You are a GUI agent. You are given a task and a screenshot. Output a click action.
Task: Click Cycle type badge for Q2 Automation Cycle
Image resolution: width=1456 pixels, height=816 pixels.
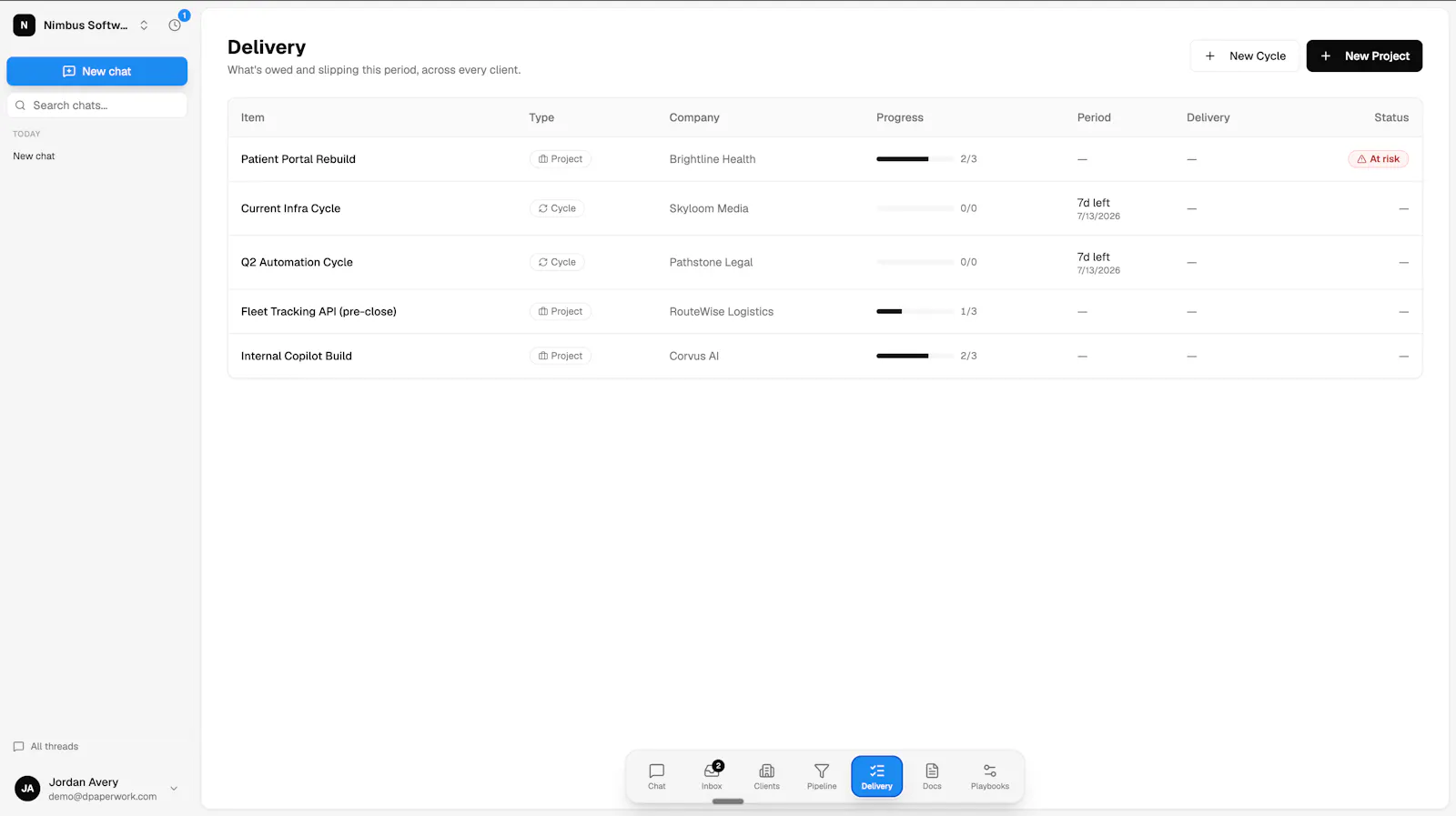pyautogui.click(x=557, y=262)
